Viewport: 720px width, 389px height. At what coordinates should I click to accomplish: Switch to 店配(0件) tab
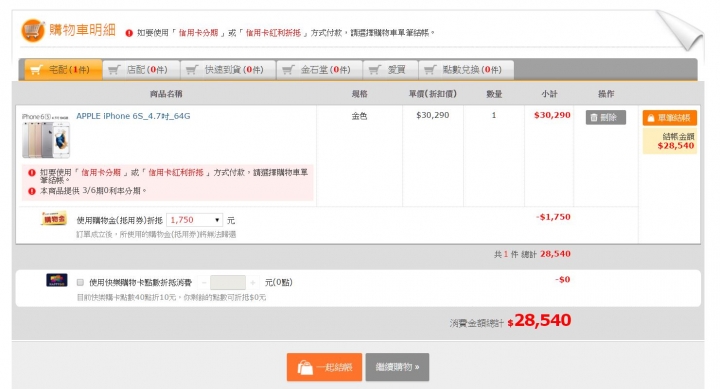coord(141,70)
